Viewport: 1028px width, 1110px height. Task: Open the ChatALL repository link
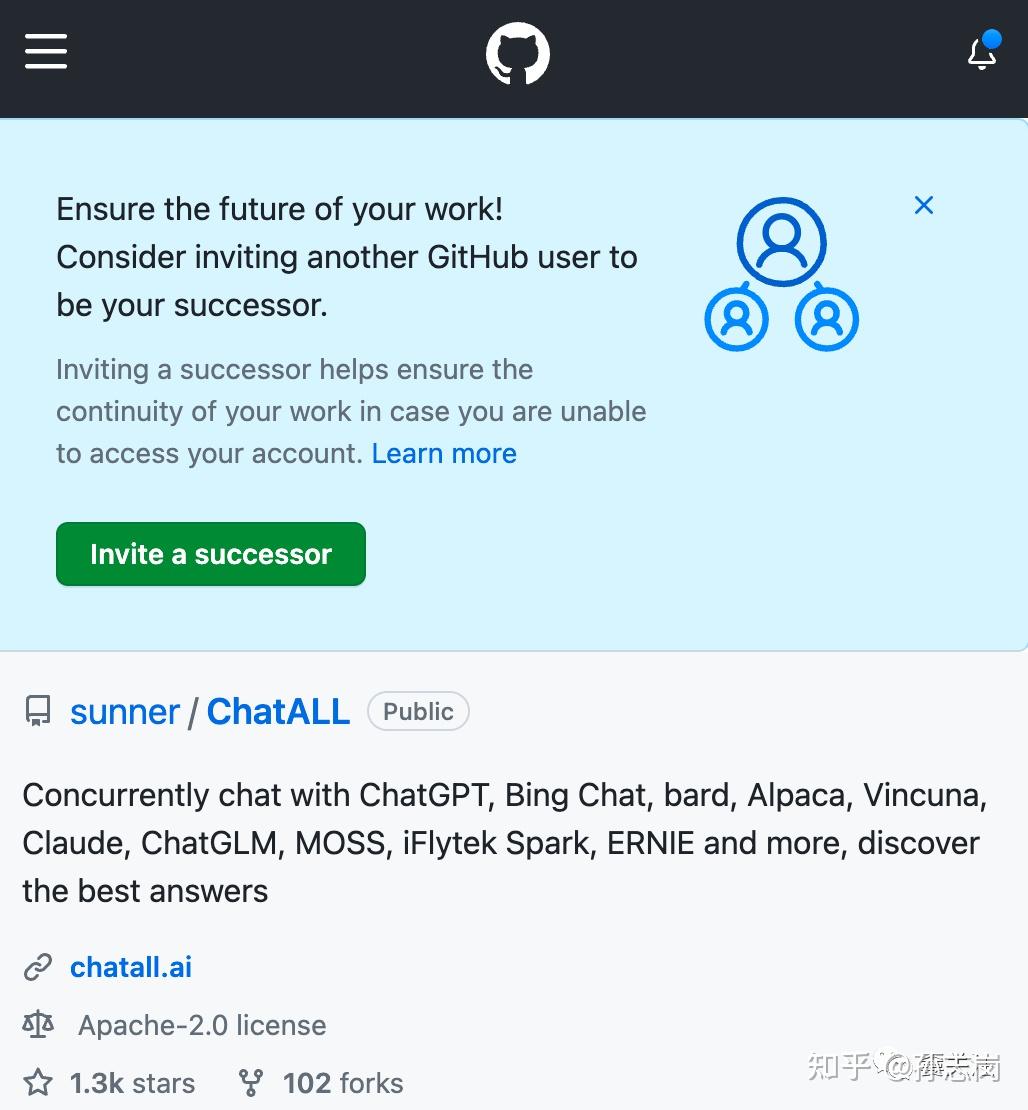(278, 711)
